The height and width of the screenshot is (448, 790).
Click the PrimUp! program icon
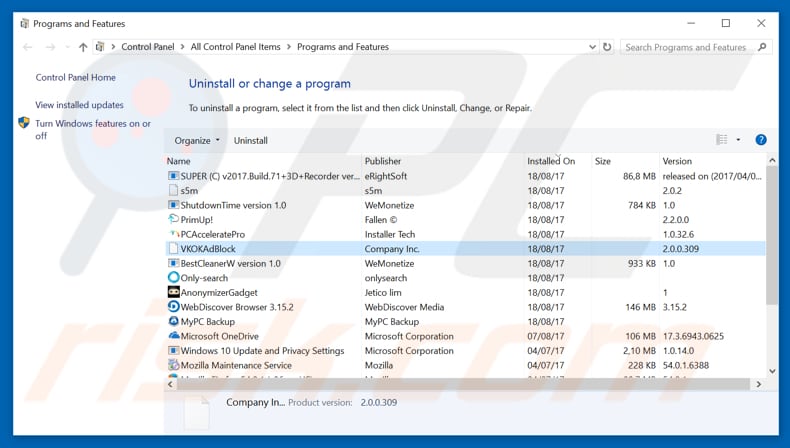coord(173,219)
